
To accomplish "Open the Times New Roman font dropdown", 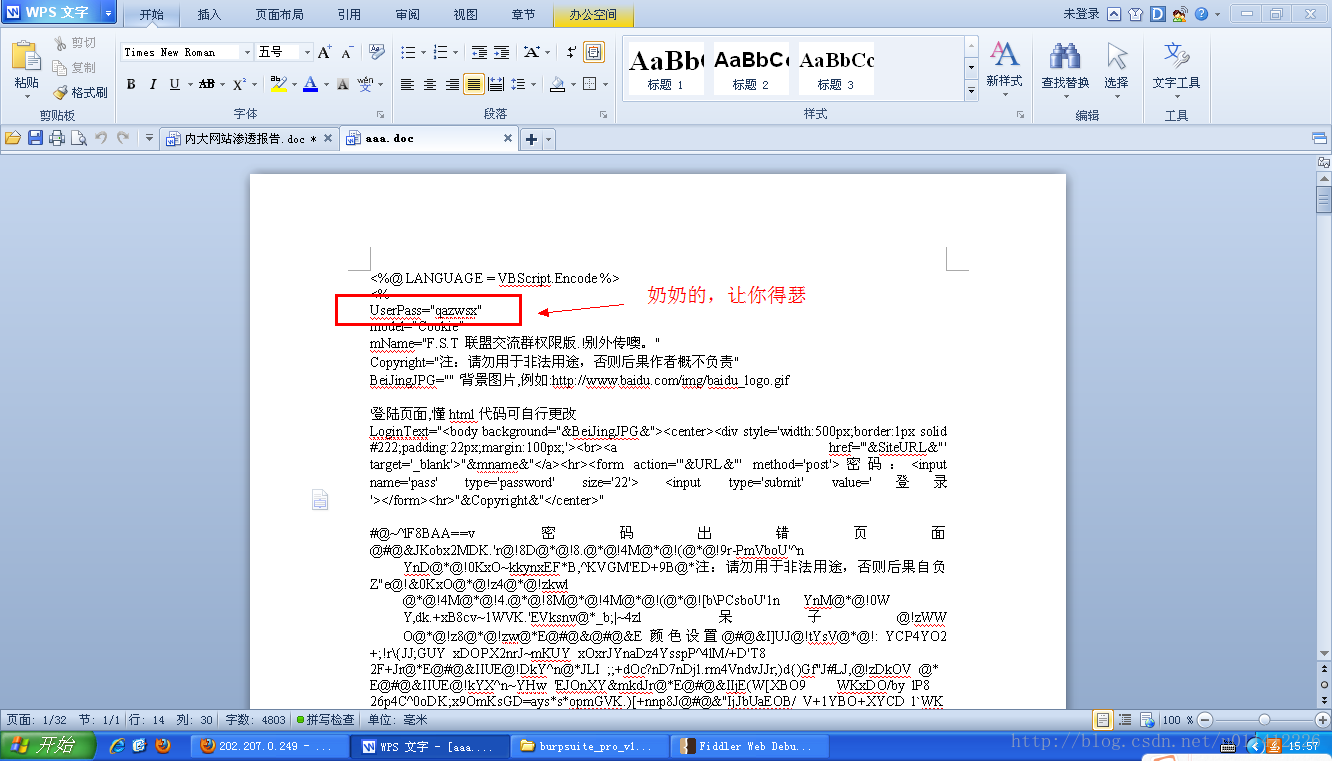I will (x=247, y=52).
